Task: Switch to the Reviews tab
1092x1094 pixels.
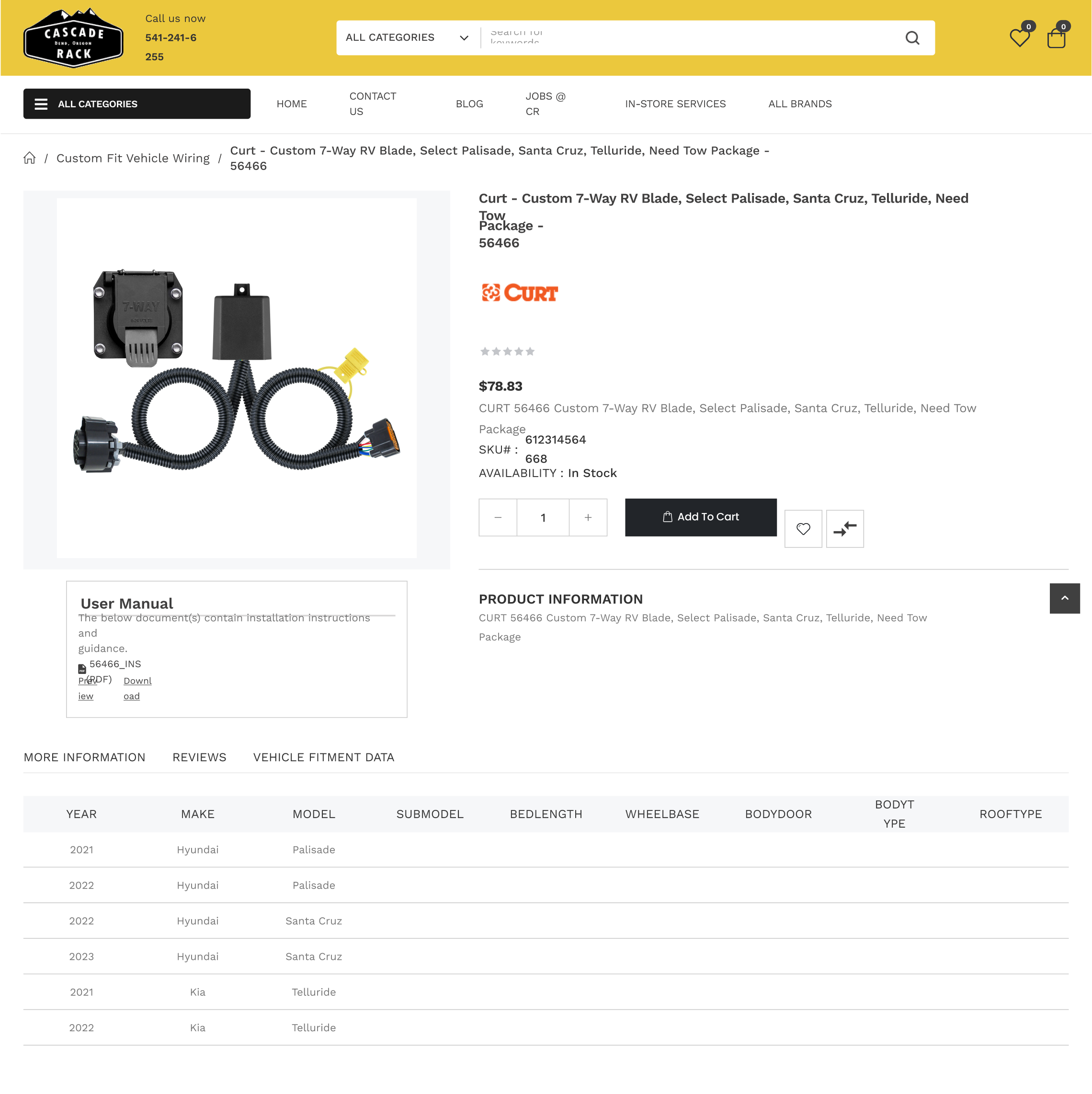Action: tap(199, 757)
